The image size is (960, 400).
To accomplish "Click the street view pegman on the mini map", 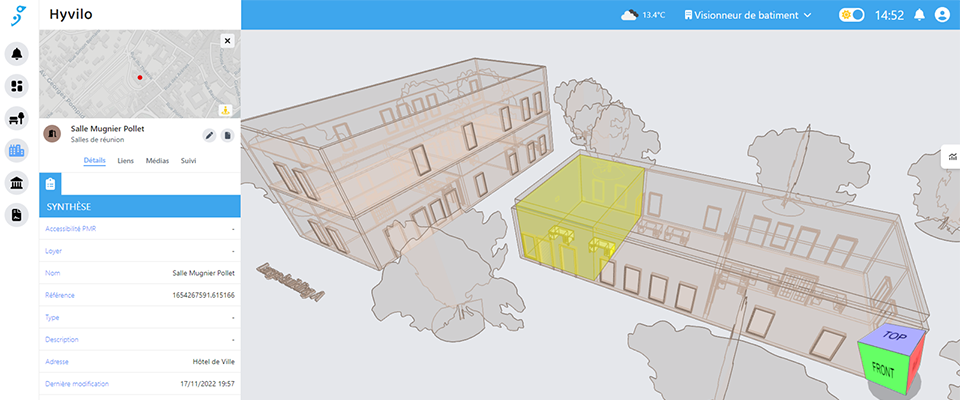I will pyautogui.click(x=225, y=110).
